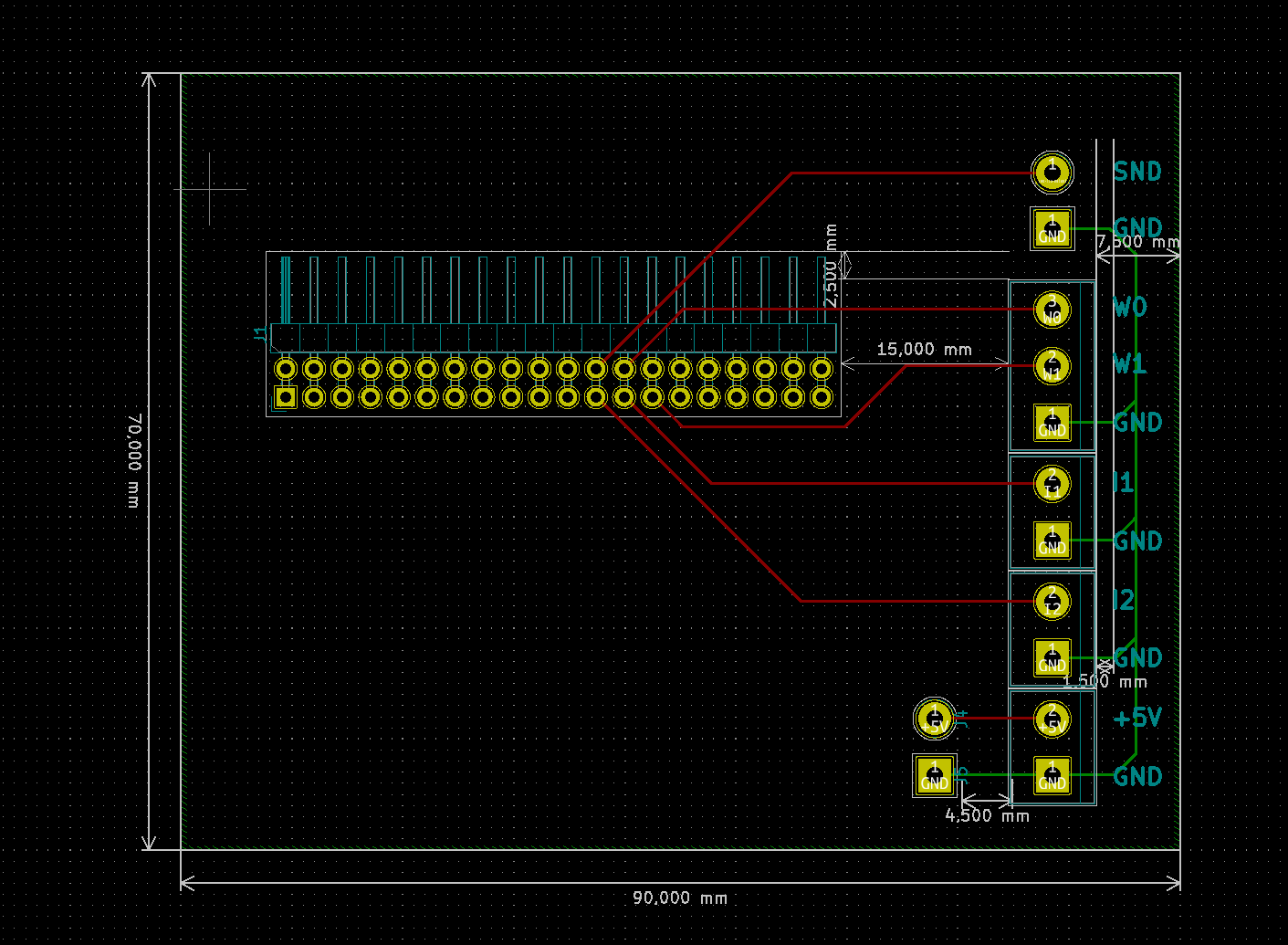
Task: Select GND pad below terminal +5V pad
Action: pyautogui.click(x=1052, y=775)
